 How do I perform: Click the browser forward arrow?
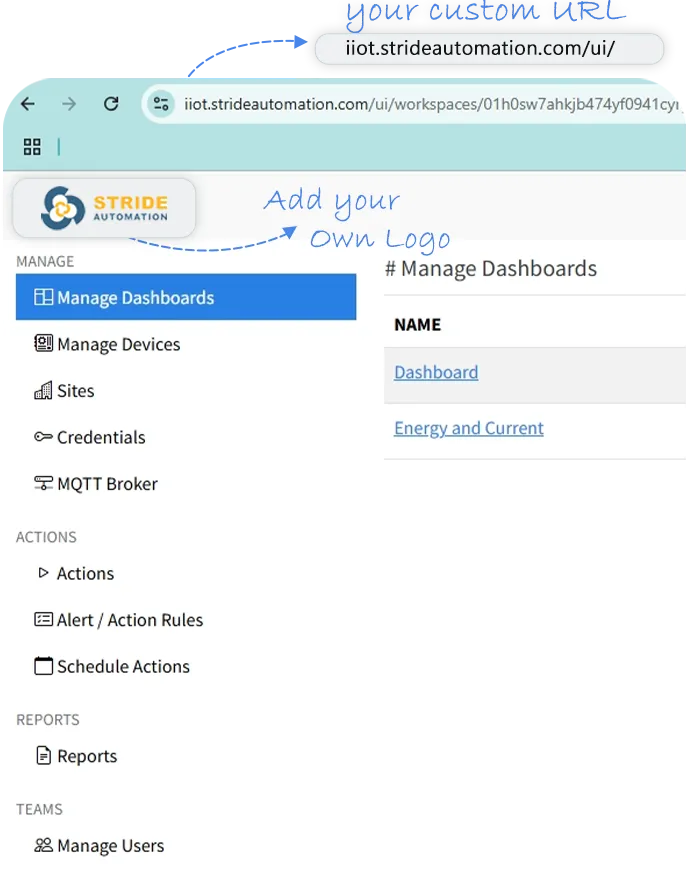click(x=69, y=104)
